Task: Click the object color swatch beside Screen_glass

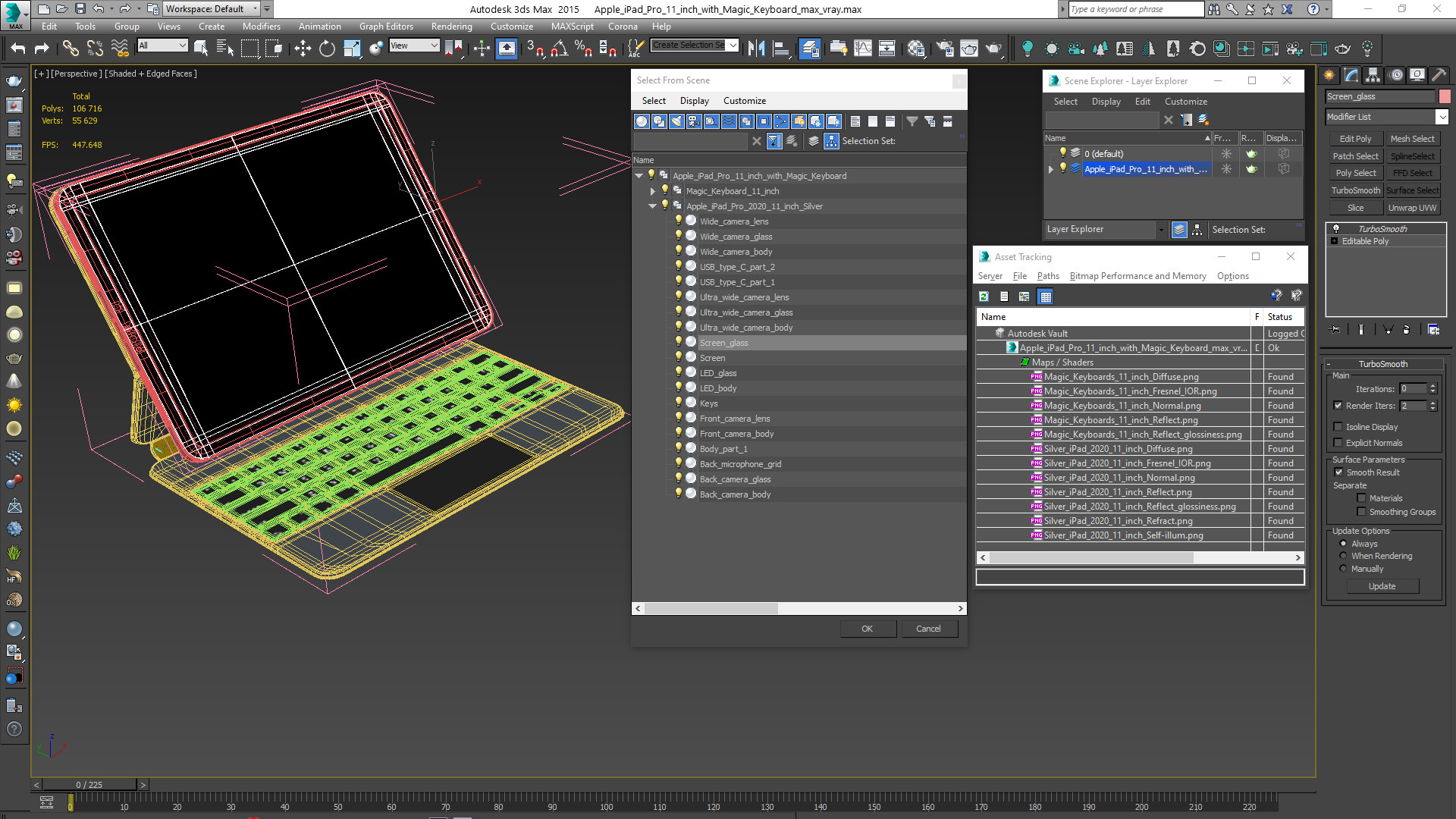Action: pos(1445,96)
